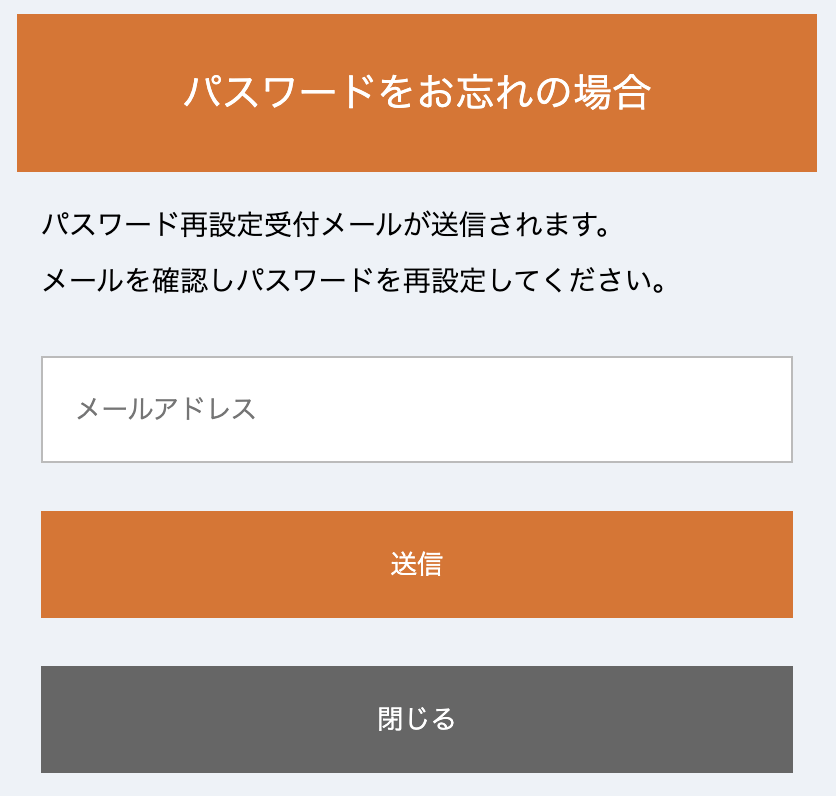
Task: Click the メールアドレス placeholder text
Action: click(x=166, y=409)
